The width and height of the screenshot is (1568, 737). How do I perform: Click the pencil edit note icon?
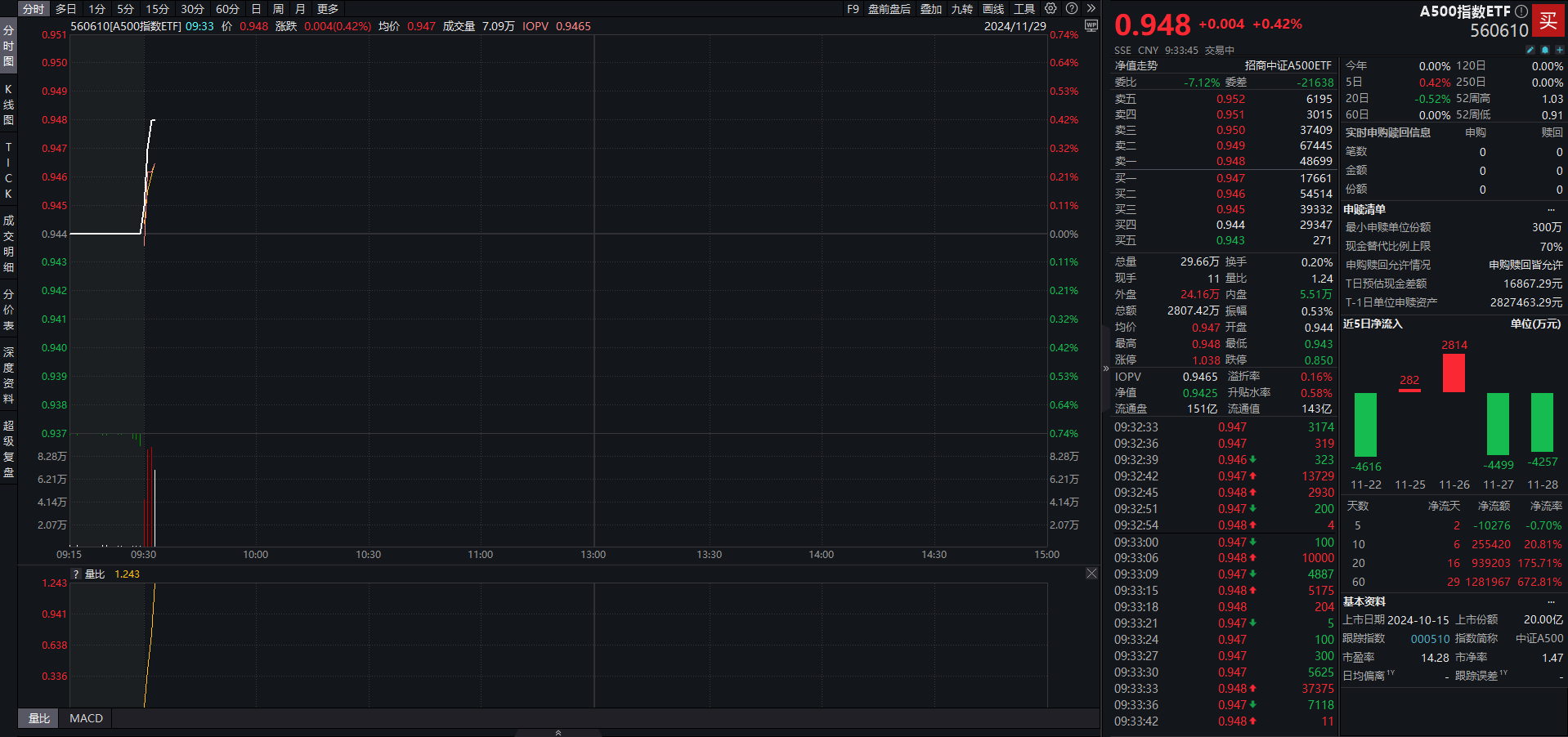tap(1530, 50)
